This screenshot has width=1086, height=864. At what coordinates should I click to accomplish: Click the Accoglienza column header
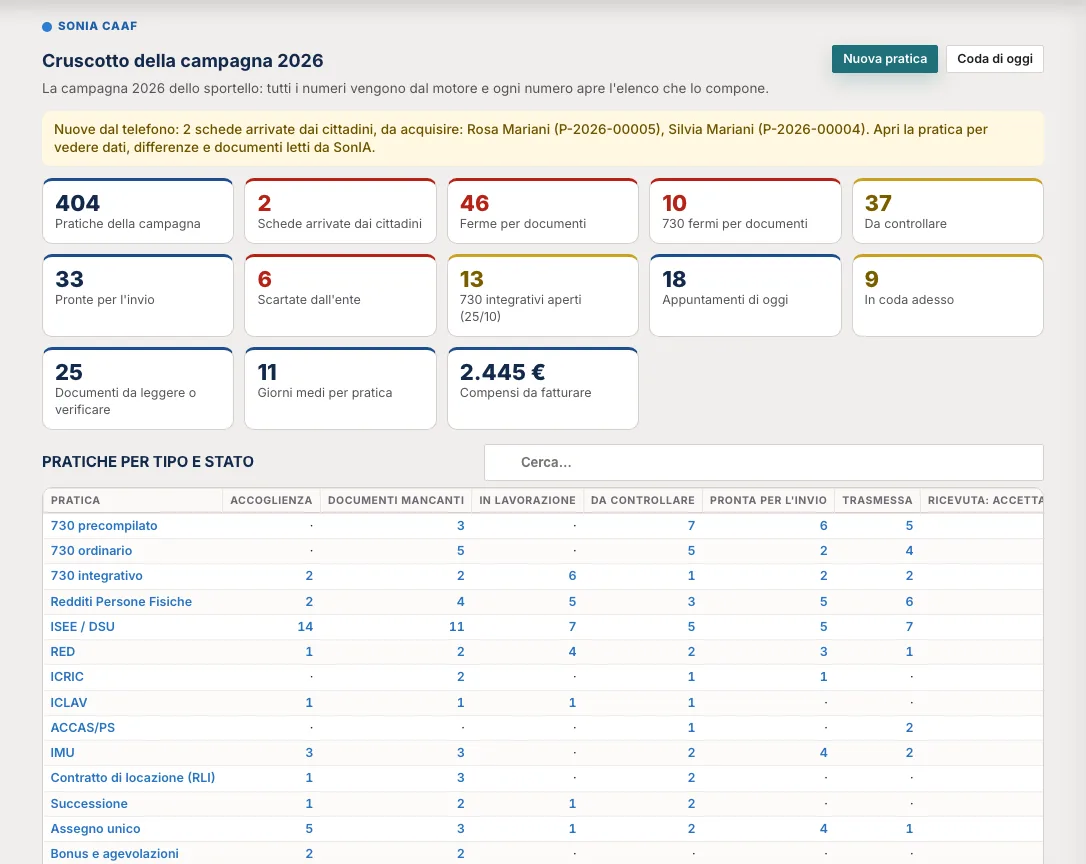tap(271, 500)
